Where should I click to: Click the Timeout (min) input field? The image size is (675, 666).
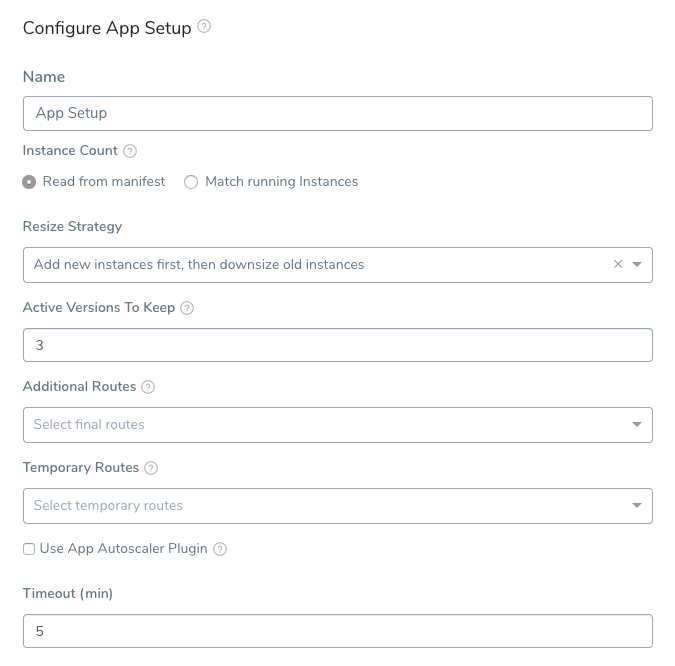338,631
